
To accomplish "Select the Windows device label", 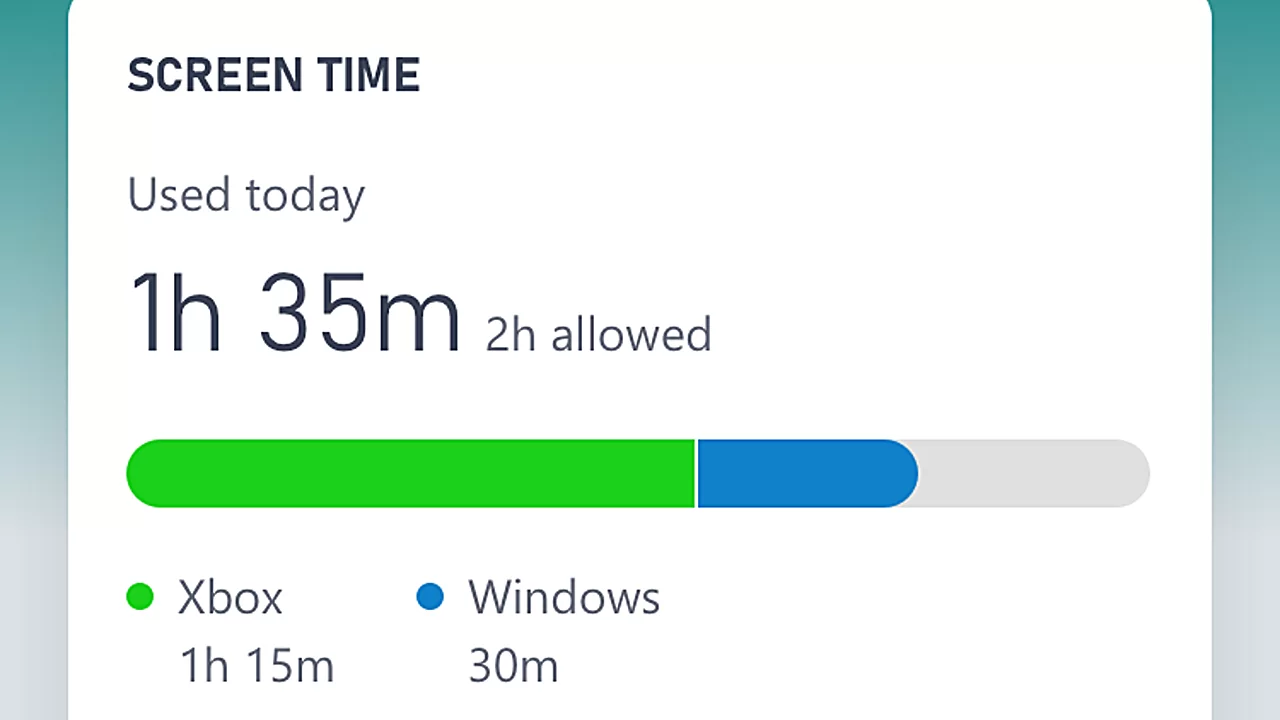I will point(565,598).
